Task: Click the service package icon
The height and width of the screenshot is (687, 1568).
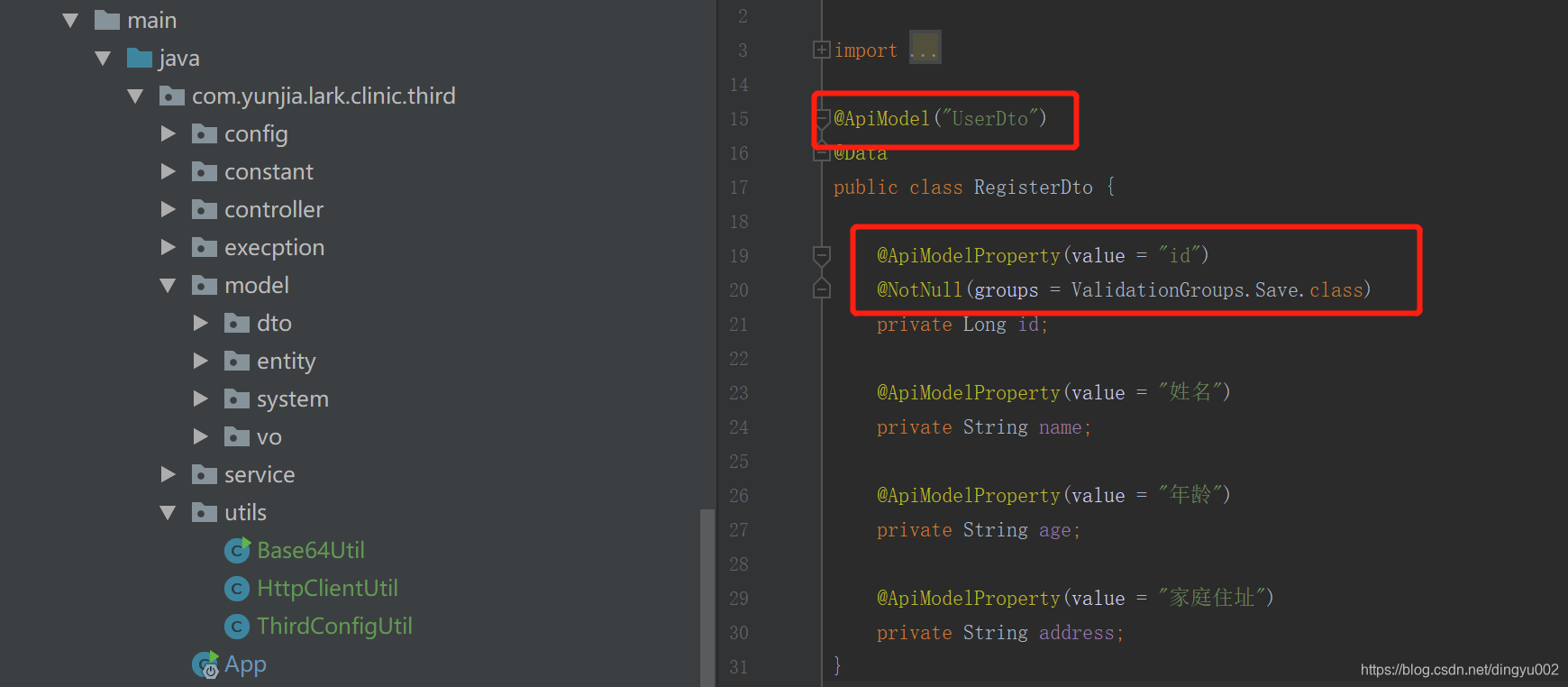Action: [x=205, y=474]
